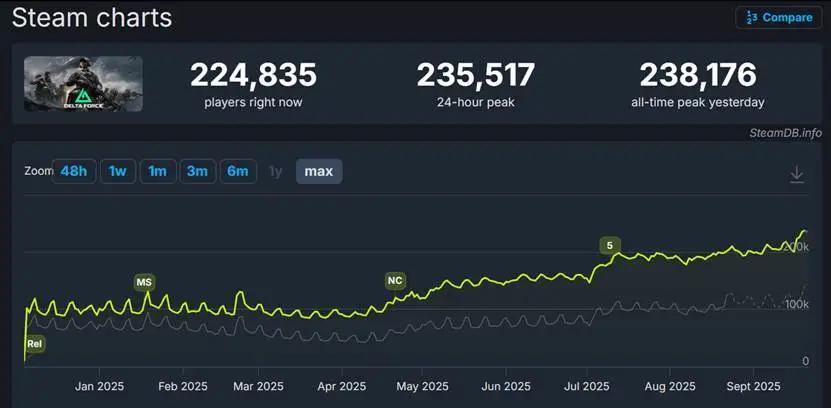This screenshot has height=408, width=831.
Task: Click the MS event marker
Action: point(144,282)
